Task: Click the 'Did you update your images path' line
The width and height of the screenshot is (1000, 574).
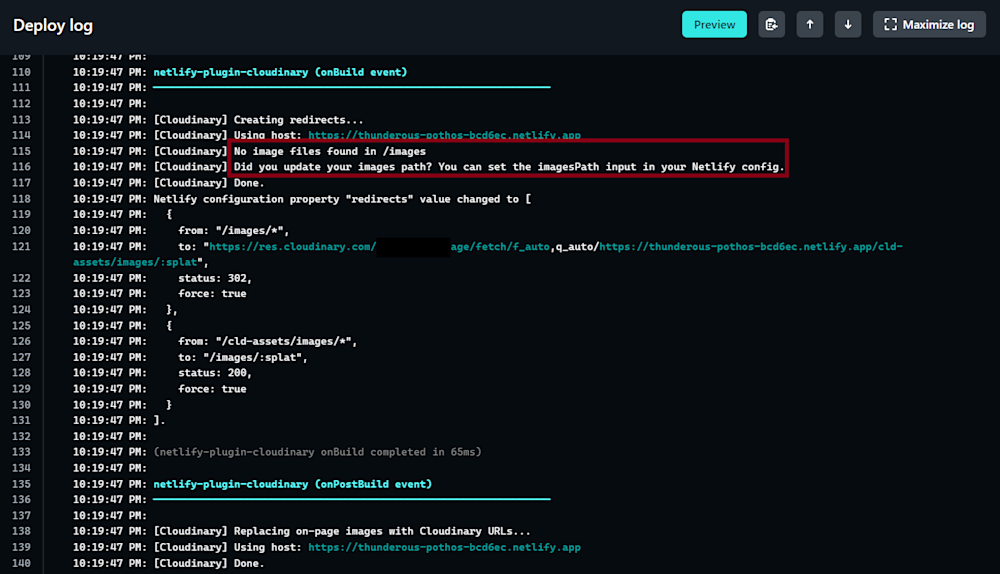Action: coord(508,167)
